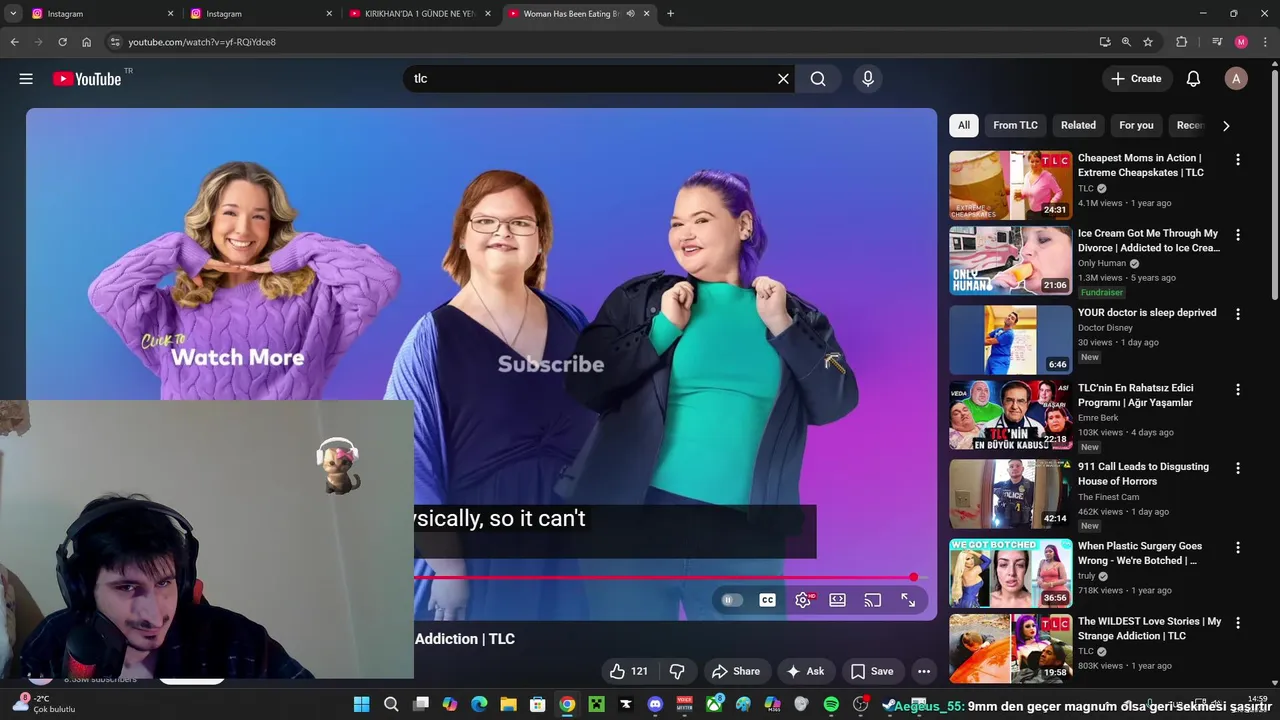Screen dimensions: 1280x720
Task: Bookmark this page star icon
Action: pyautogui.click(x=1148, y=42)
